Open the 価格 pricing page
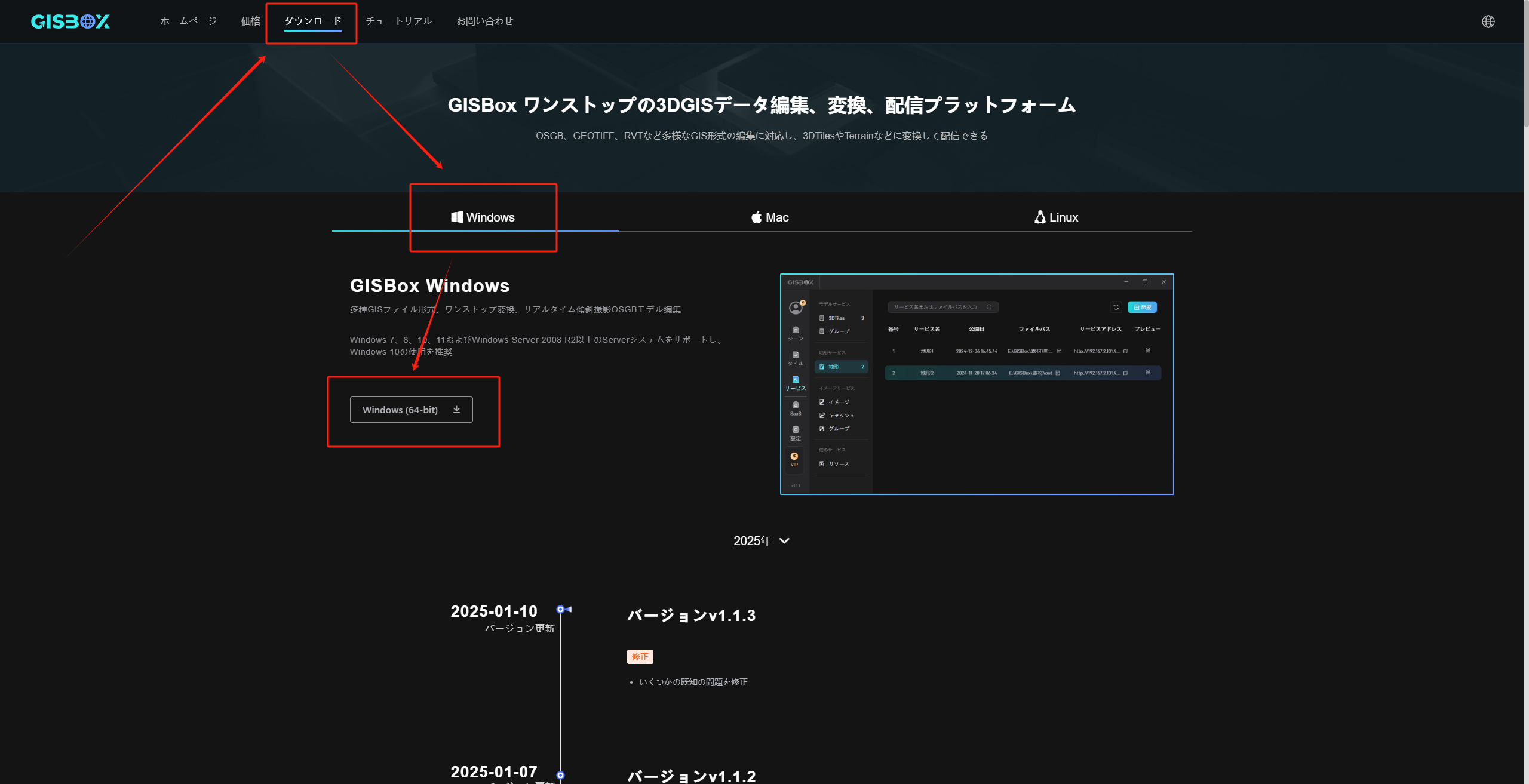Screen dimensions: 1529x784 click(251, 21)
